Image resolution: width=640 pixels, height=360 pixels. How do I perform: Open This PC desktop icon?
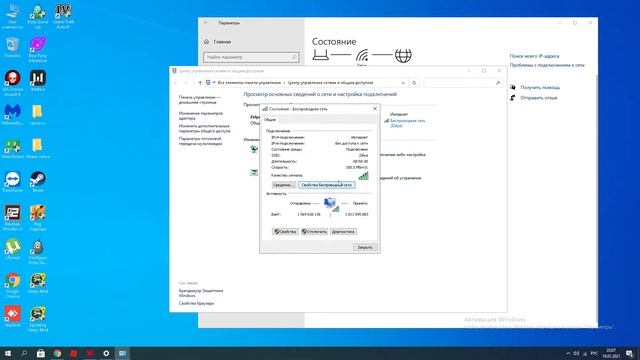click(12, 16)
